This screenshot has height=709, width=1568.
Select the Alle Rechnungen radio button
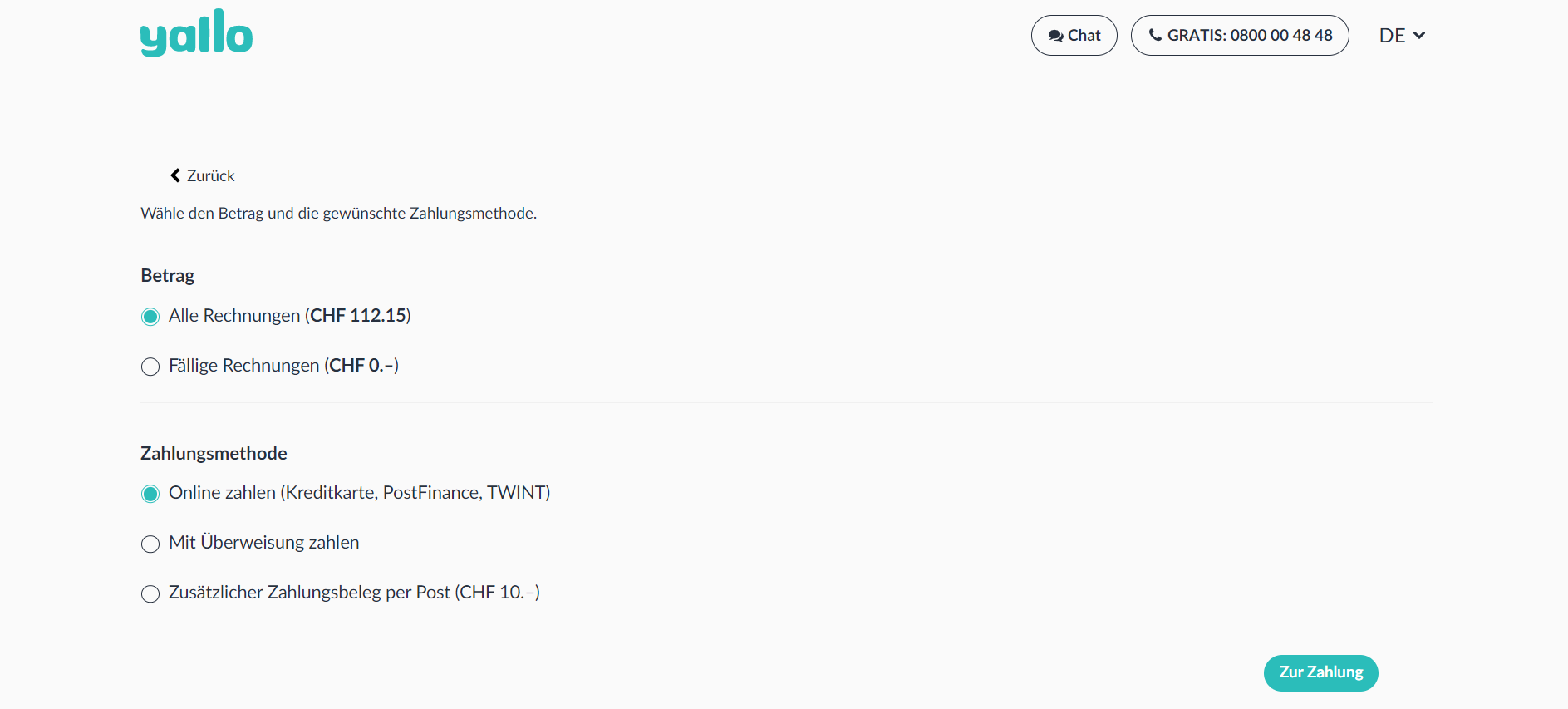tap(150, 317)
